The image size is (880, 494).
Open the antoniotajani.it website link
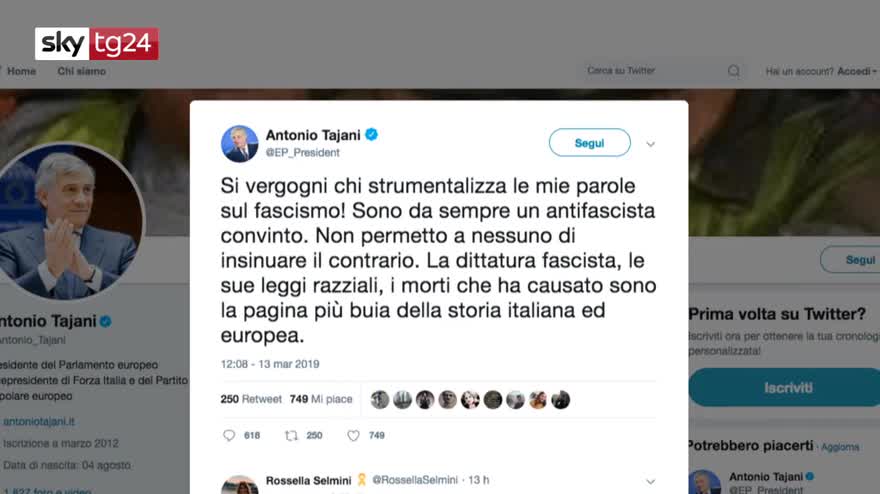click(39, 421)
